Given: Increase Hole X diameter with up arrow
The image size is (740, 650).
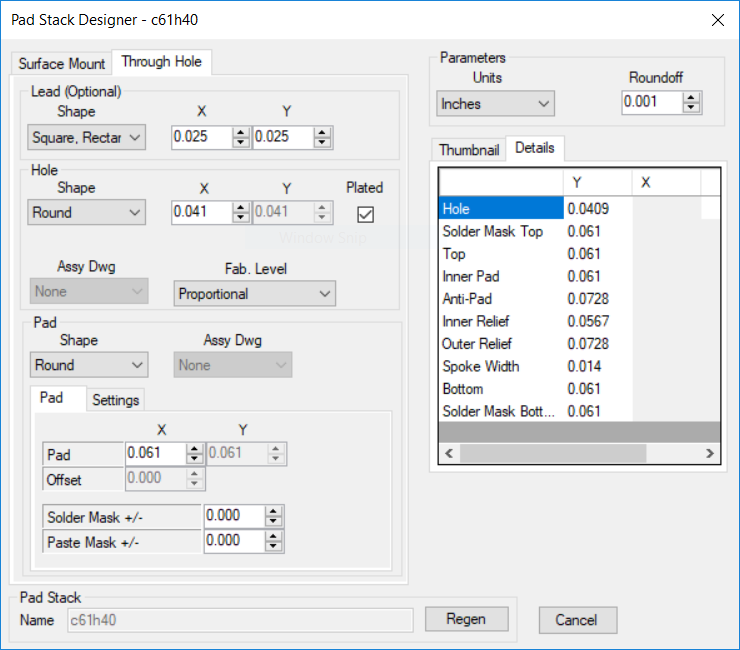Looking at the screenshot, I should pyautogui.click(x=241, y=207).
